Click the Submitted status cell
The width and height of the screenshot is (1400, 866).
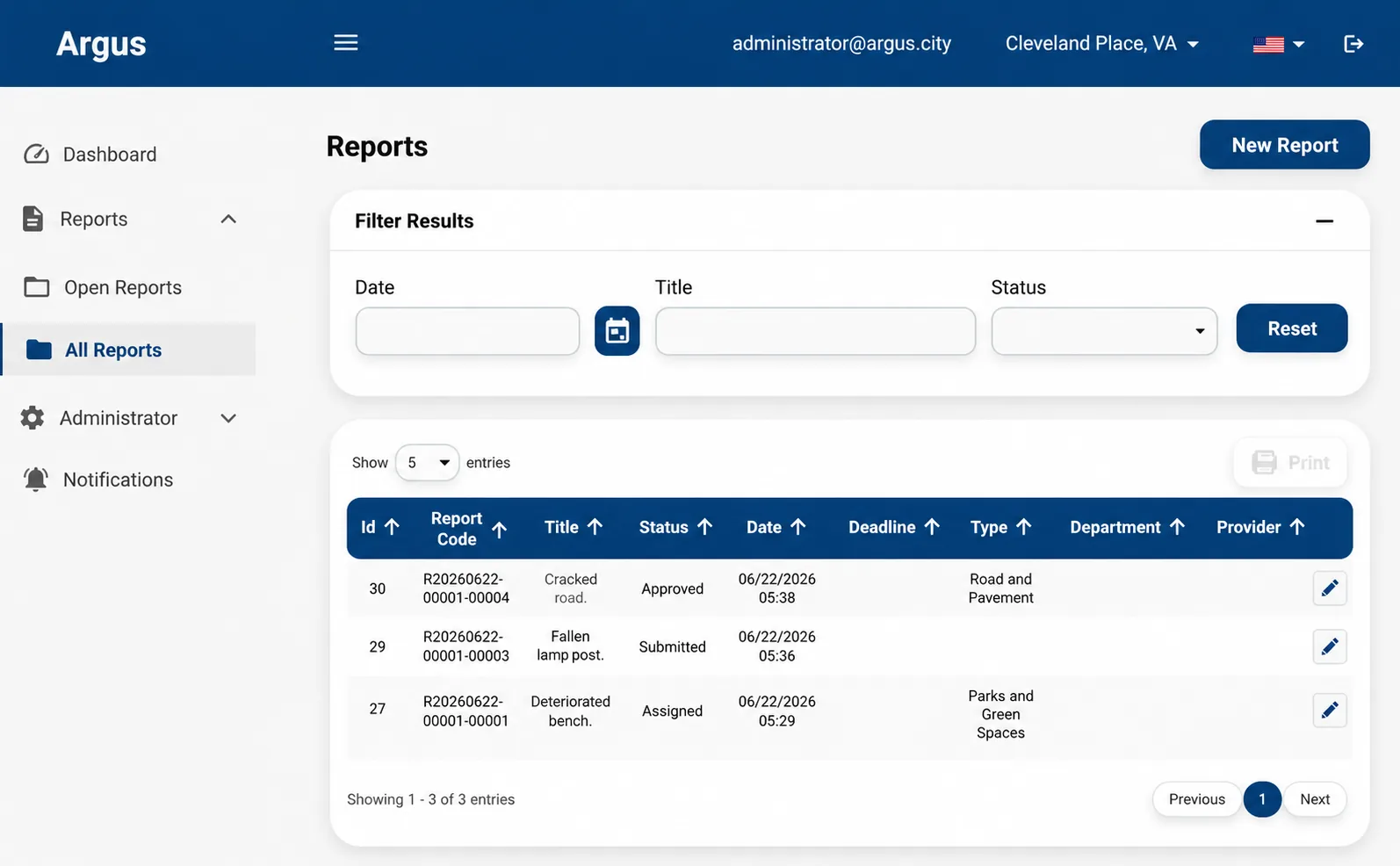point(672,647)
